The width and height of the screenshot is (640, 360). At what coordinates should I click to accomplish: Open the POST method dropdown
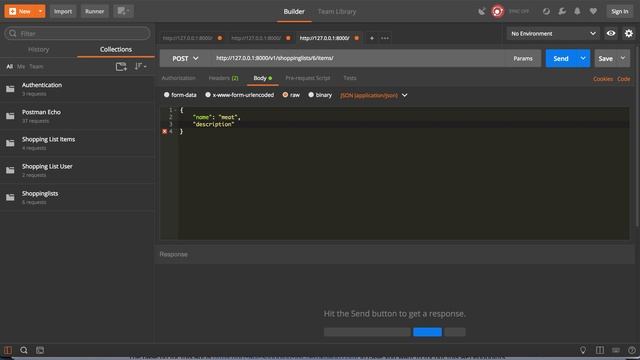tap(185, 58)
